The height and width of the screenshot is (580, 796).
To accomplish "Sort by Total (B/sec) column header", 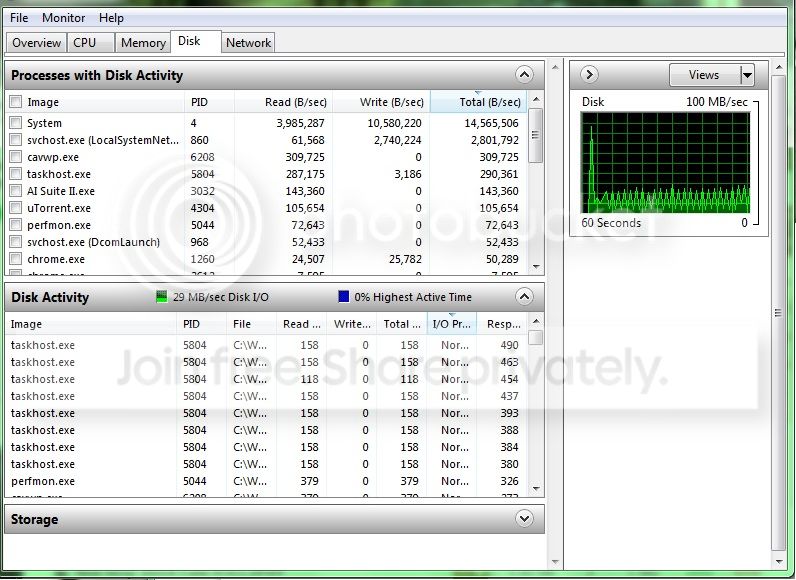I will pos(479,102).
